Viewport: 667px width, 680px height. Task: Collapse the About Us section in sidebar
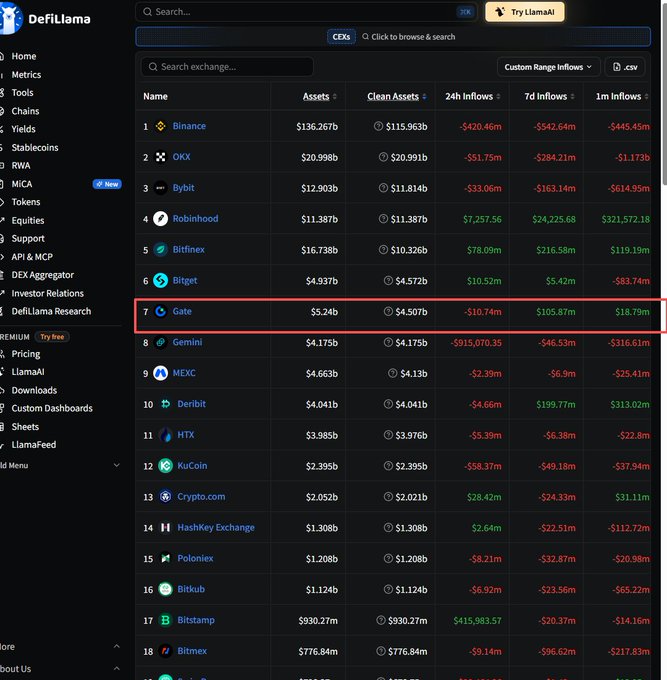(x=117, y=668)
